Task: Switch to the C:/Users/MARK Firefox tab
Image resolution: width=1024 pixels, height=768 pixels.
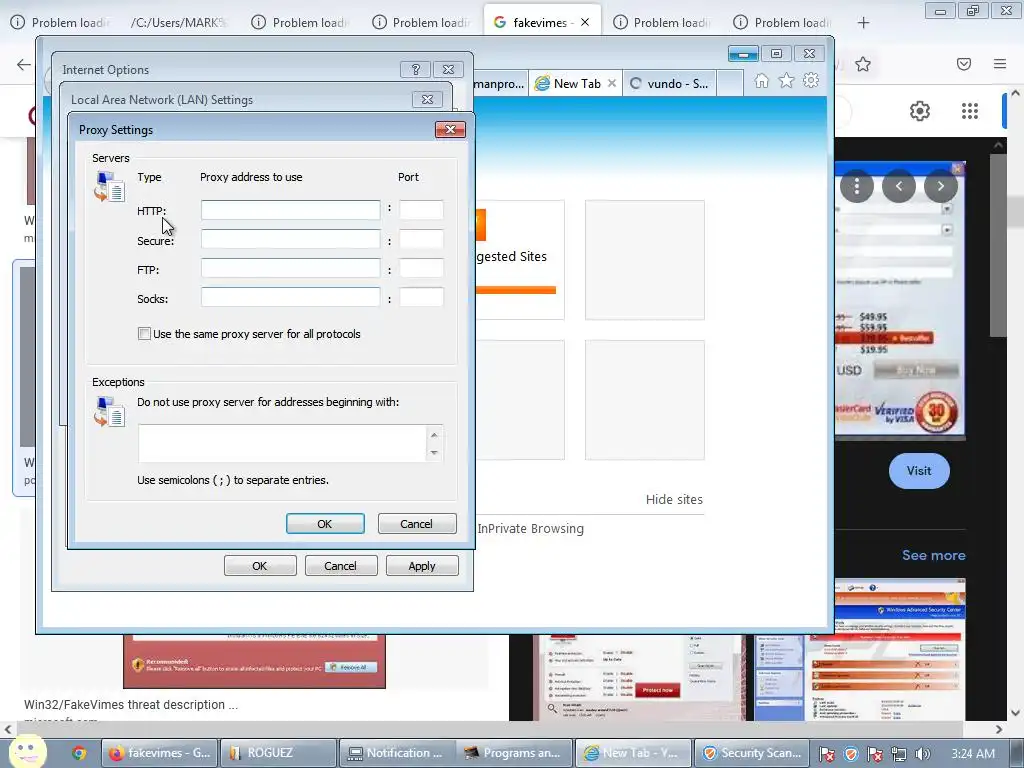Action: coord(178,22)
